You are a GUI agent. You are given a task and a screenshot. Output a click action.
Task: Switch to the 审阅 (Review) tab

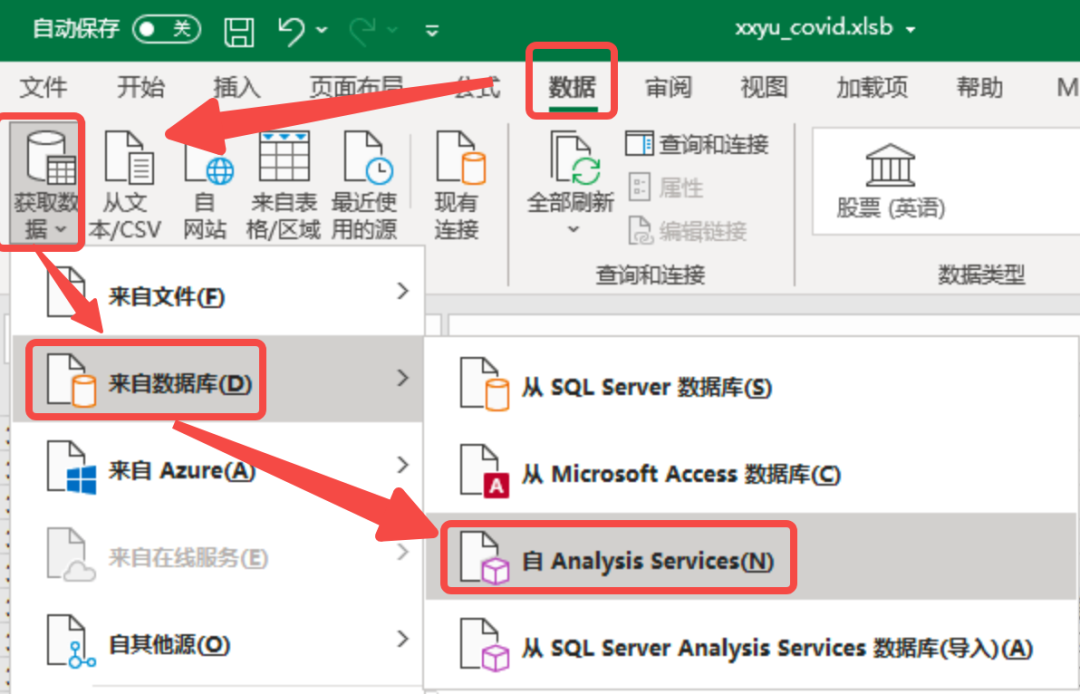(668, 87)
